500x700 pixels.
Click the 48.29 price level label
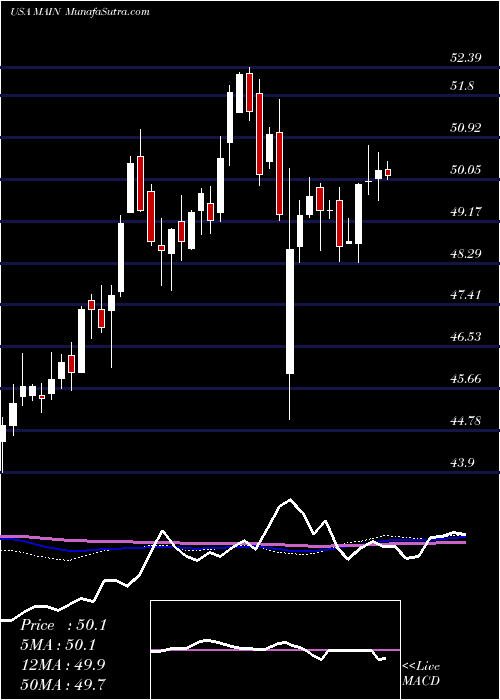[x=467, y=254]
